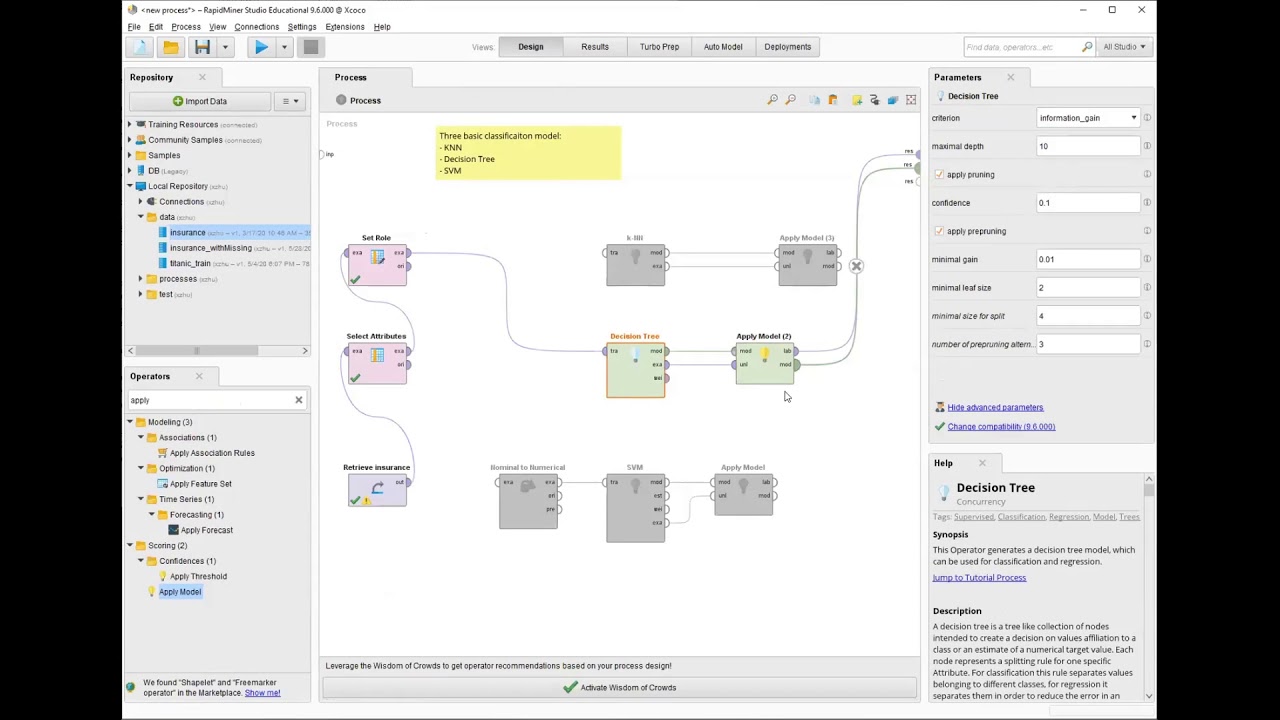Fit process to screen with resize icon

tap(911, 100)
